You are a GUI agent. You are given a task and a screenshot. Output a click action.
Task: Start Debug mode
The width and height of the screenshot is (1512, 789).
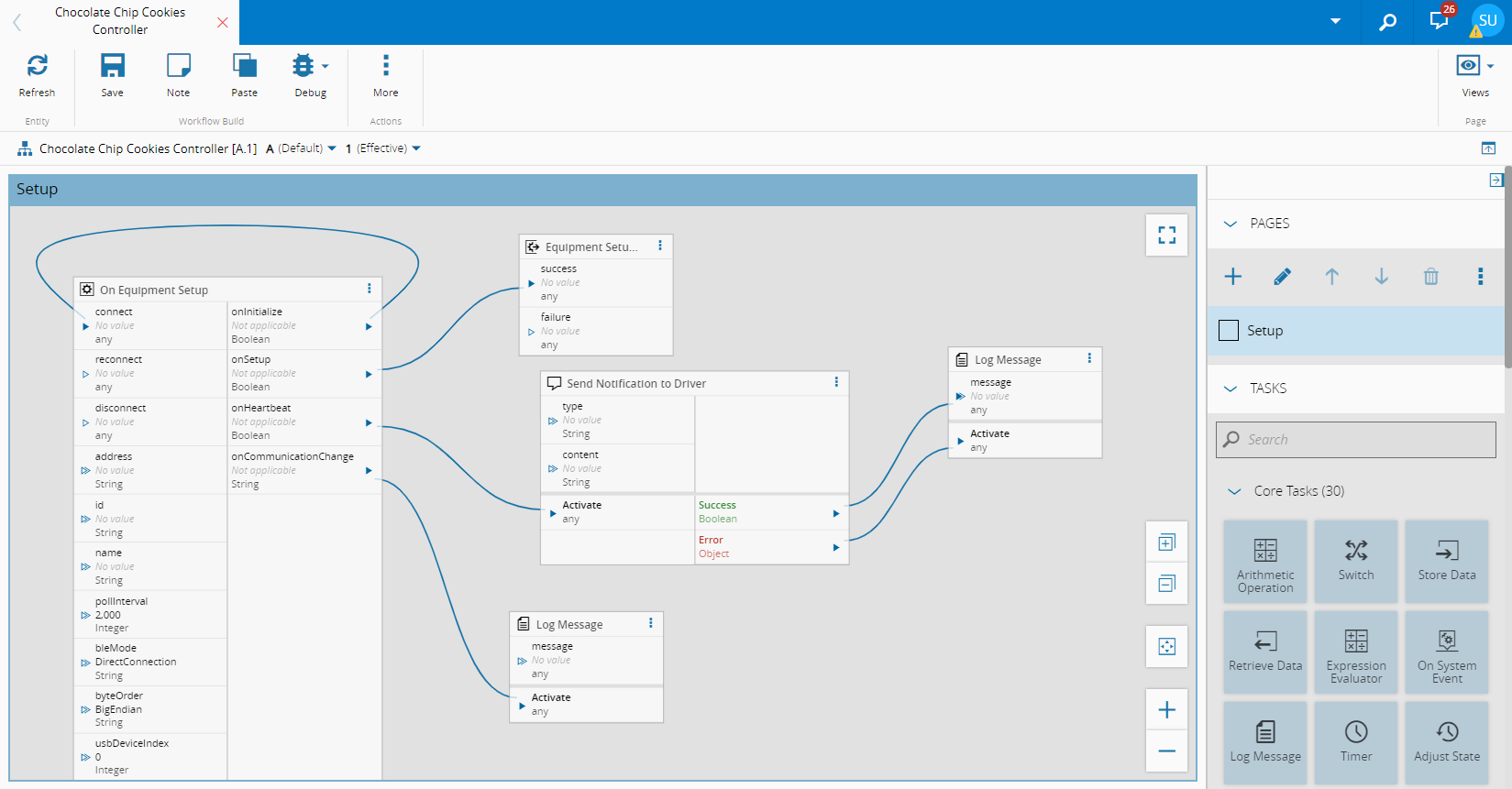303,65
